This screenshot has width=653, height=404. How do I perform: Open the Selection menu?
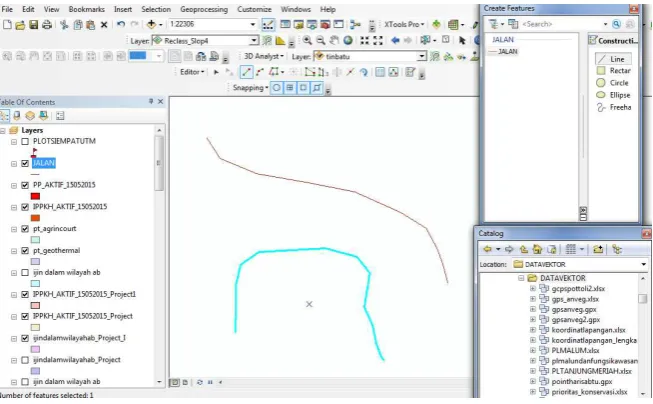156,9
